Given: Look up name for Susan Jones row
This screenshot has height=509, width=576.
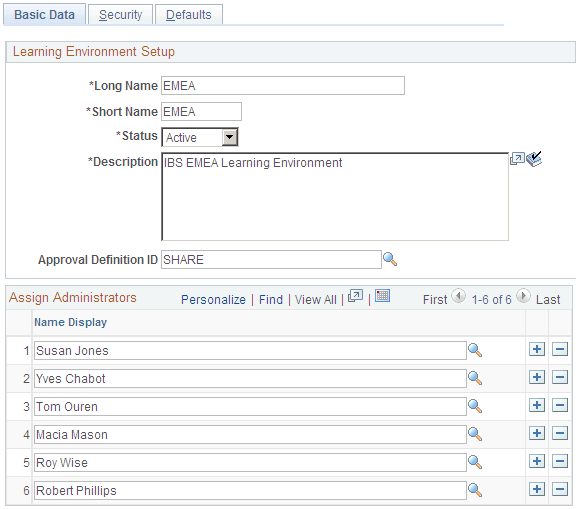Looking at the screenshot, I should (x=475, y=350).
